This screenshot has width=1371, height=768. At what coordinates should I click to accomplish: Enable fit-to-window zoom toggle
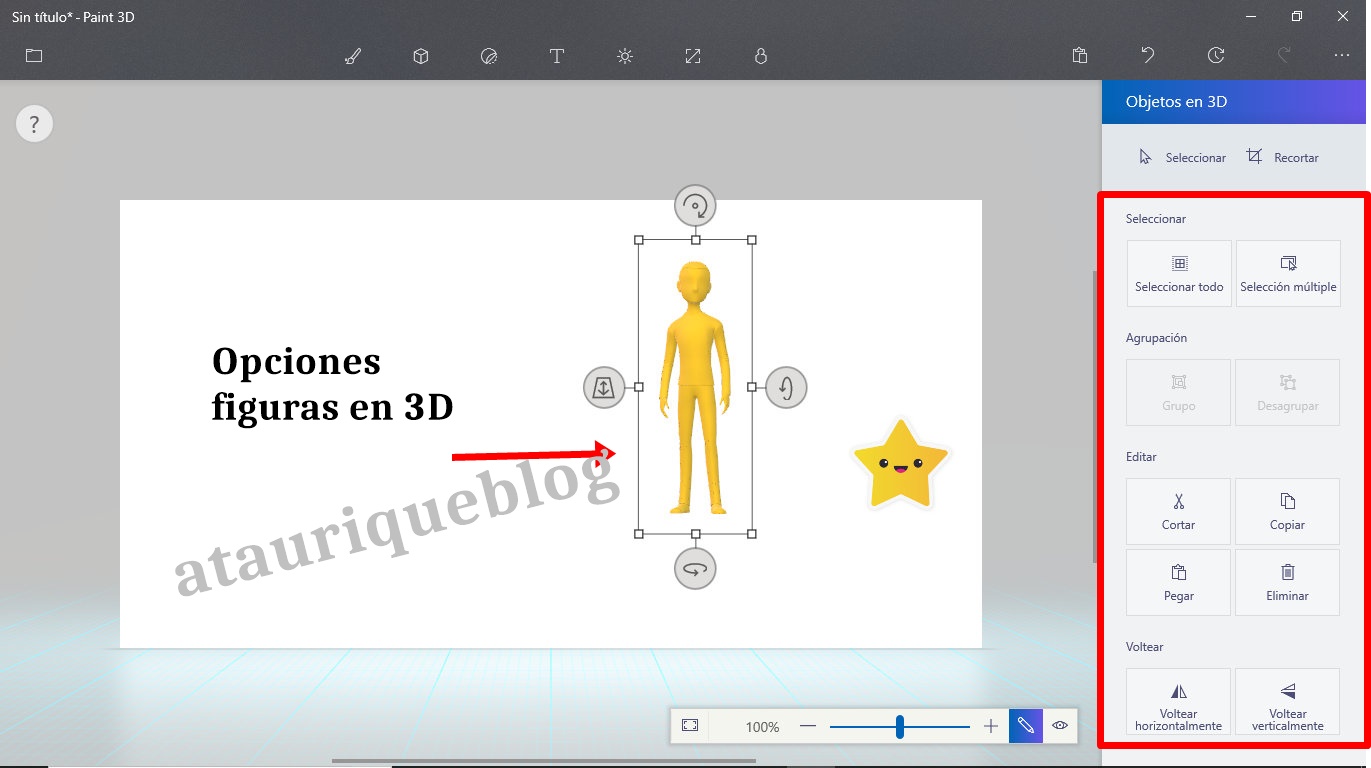coord(689,725)
